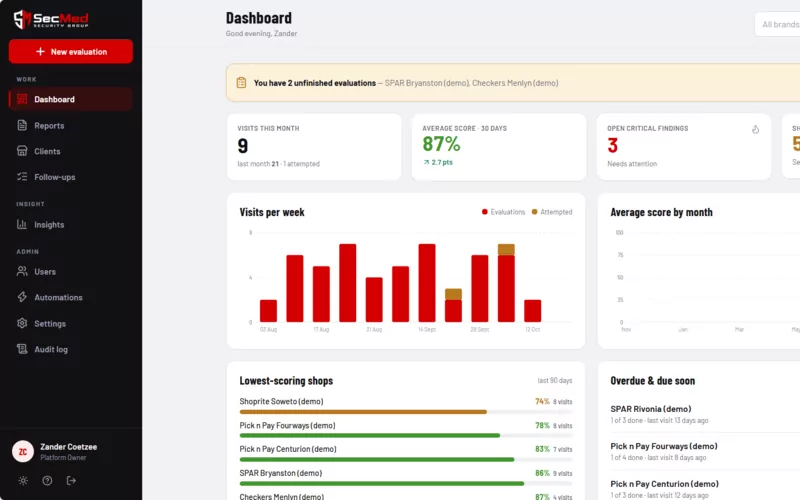Open the Visits This Month card
This screenshot has width=800, height=500.
pos(314,147)
